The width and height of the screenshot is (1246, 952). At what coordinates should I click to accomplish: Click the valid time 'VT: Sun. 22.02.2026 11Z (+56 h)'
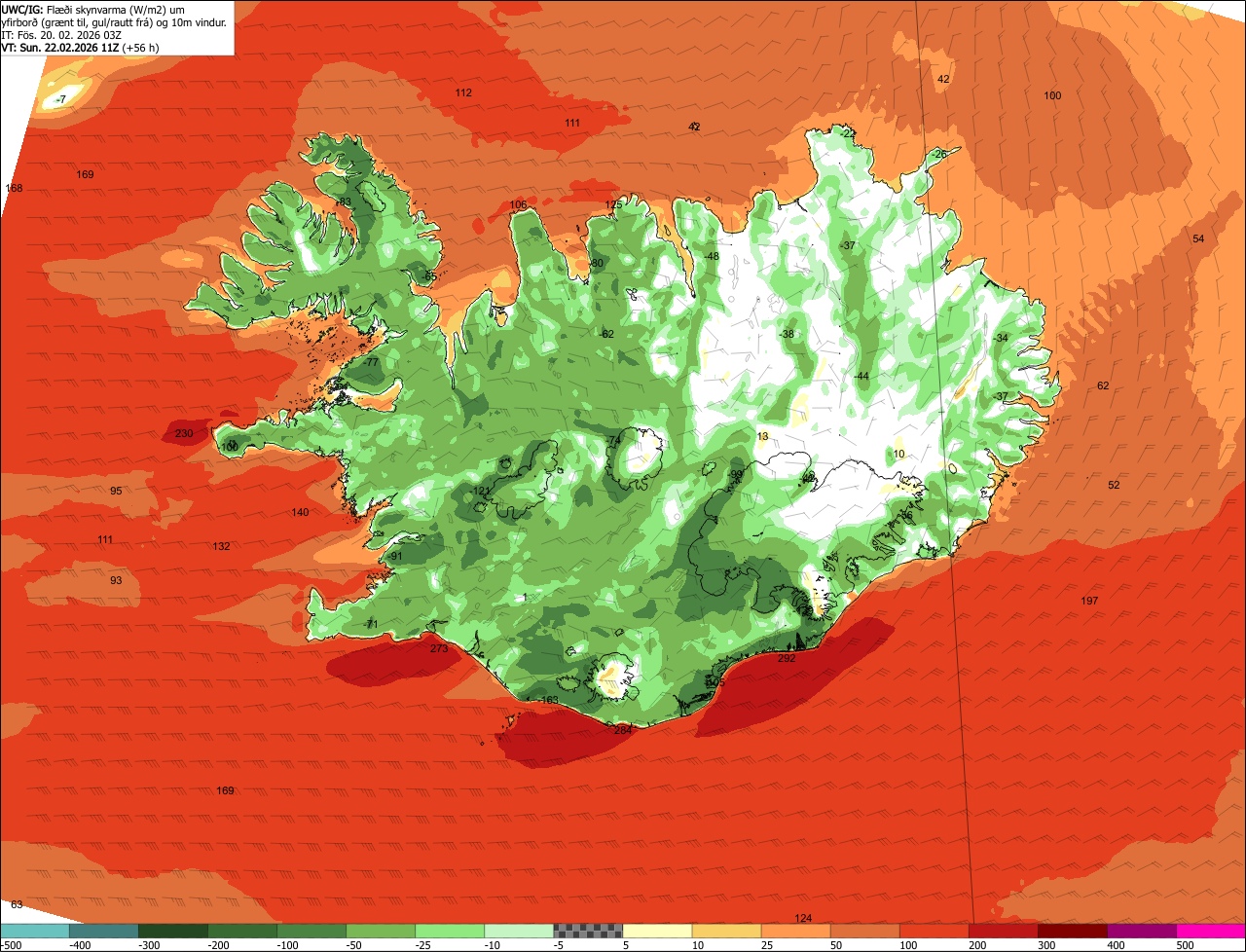pos(81,47)
